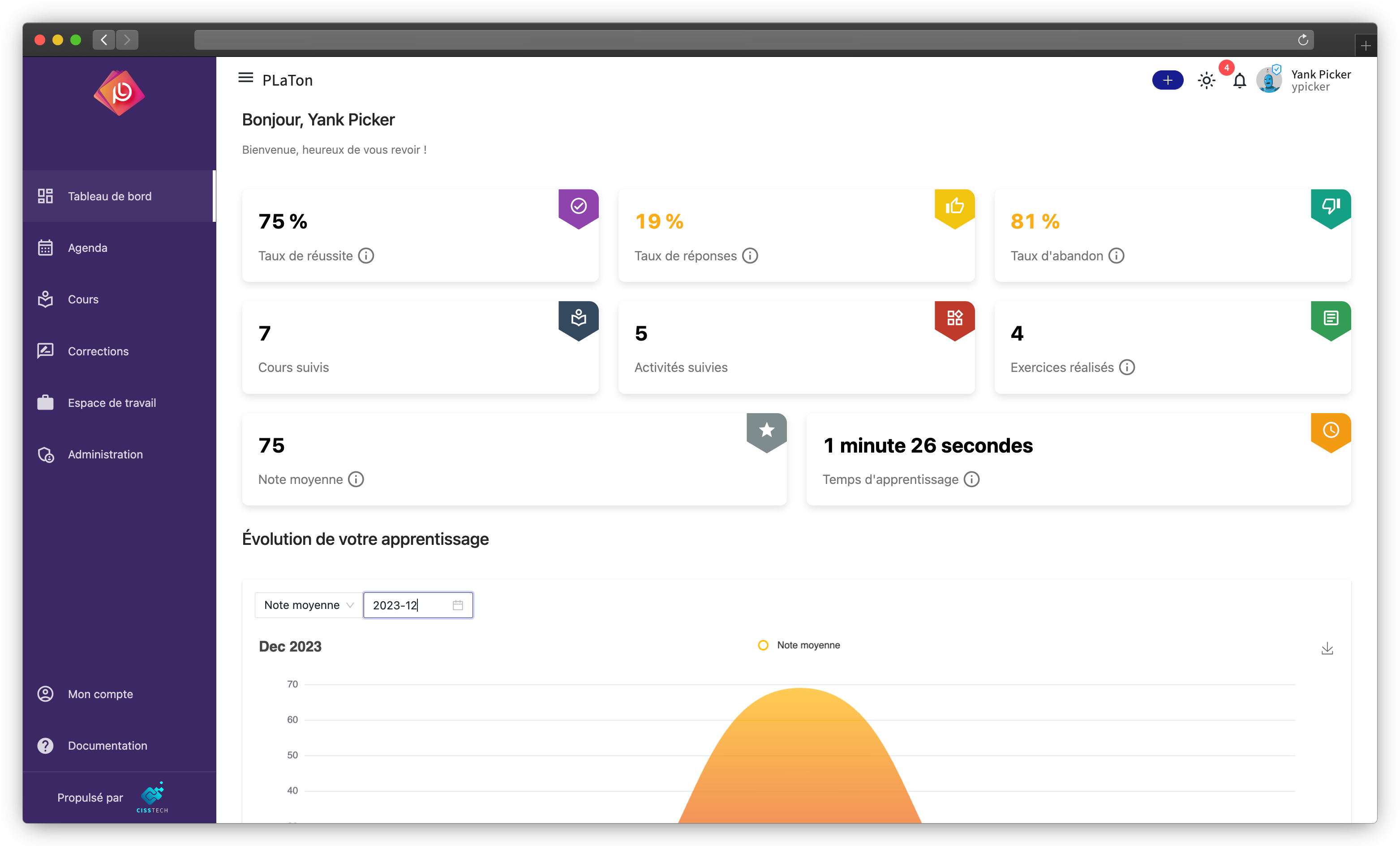Click the browser forward arrow
This screenshot has width=1400, height=846.
[127, 40]
